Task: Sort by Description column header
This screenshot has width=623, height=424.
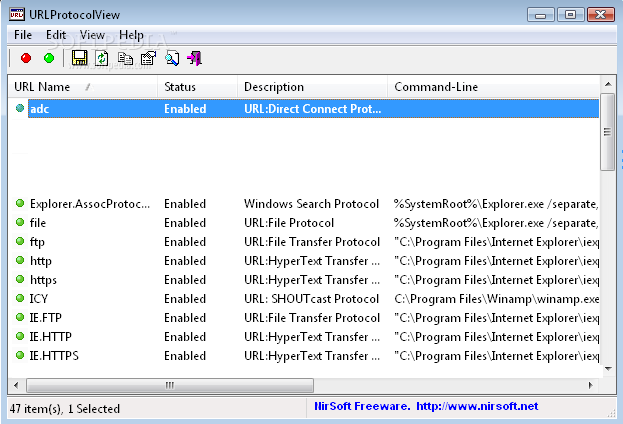Action: point(312,87)
